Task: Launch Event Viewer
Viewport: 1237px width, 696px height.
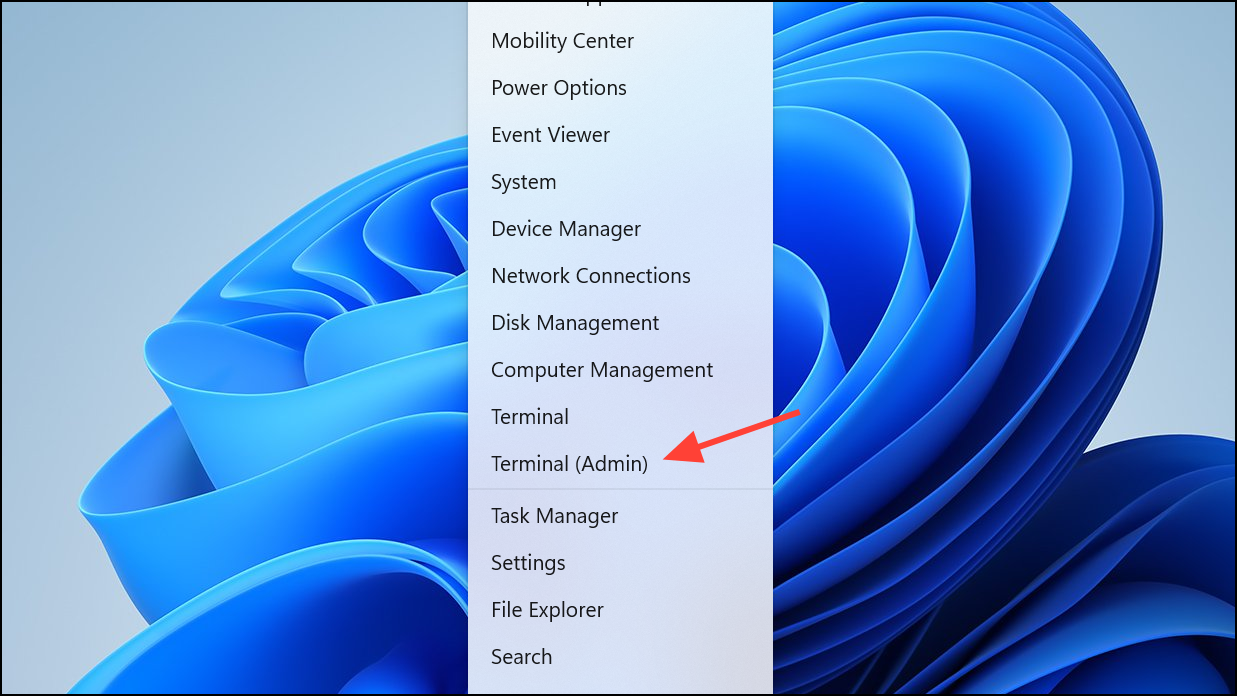Action: [x=620, y=135]
